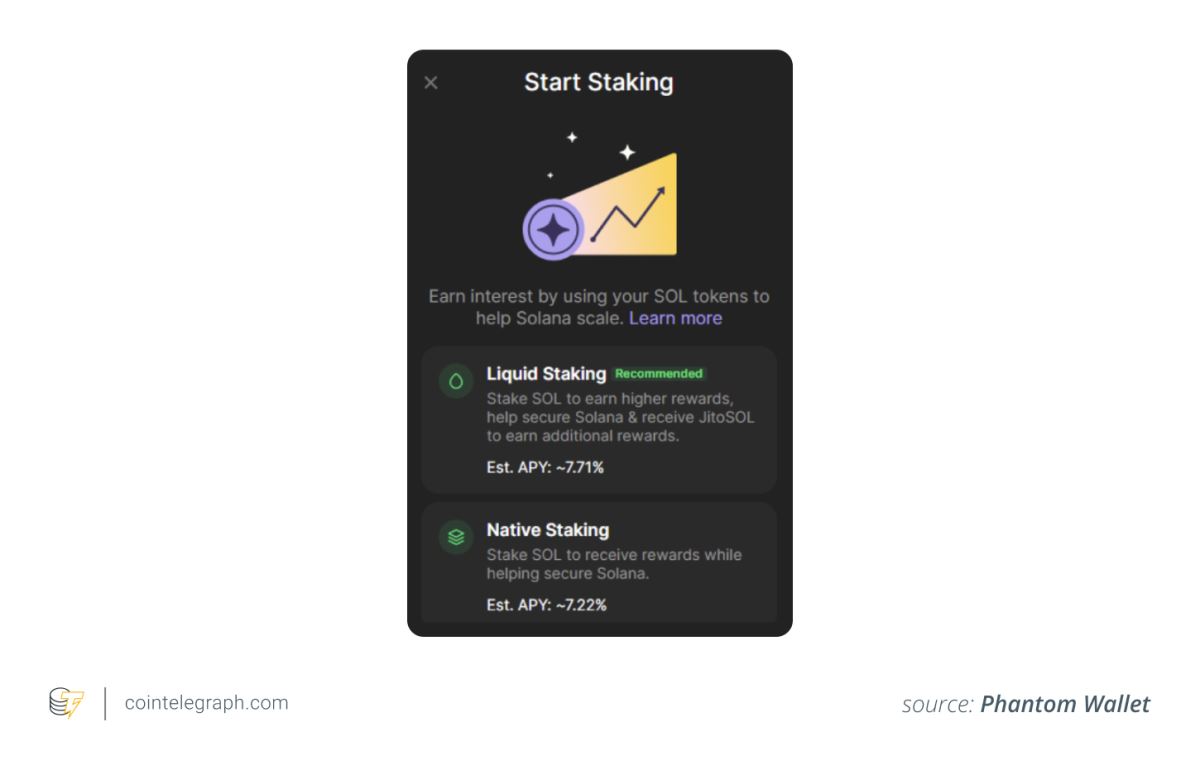This screenshot has height=770, width=1200.
Task: Select the Liquid Staking title
Action: [546, 373]
